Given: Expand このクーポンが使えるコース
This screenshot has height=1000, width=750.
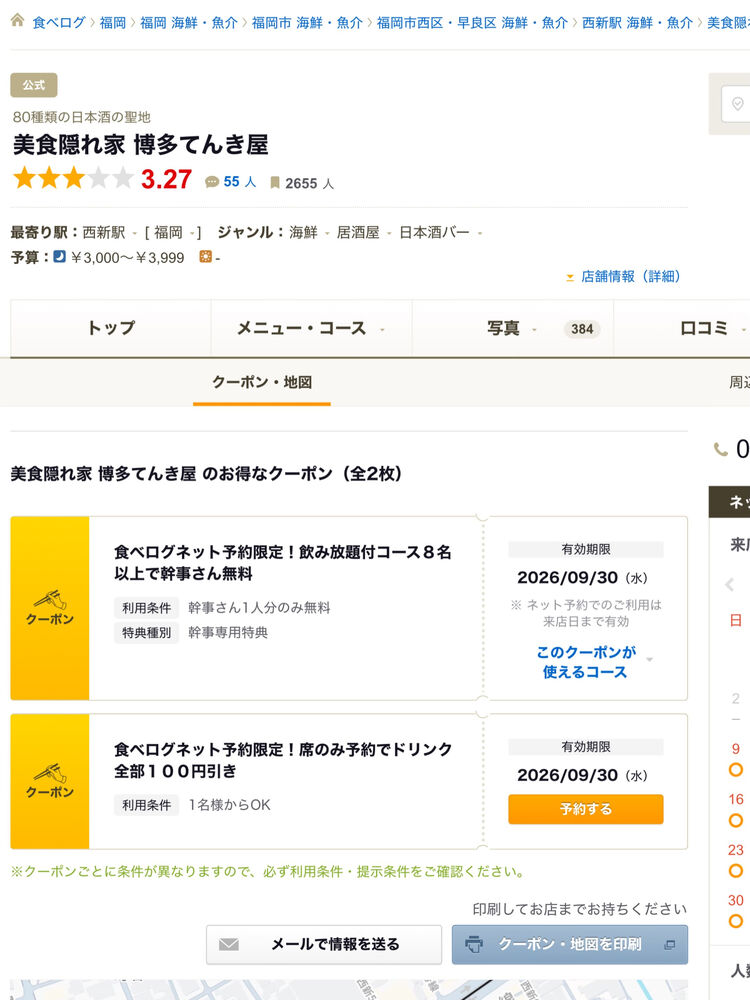Looking at the screenshot, I should point(585,662).
